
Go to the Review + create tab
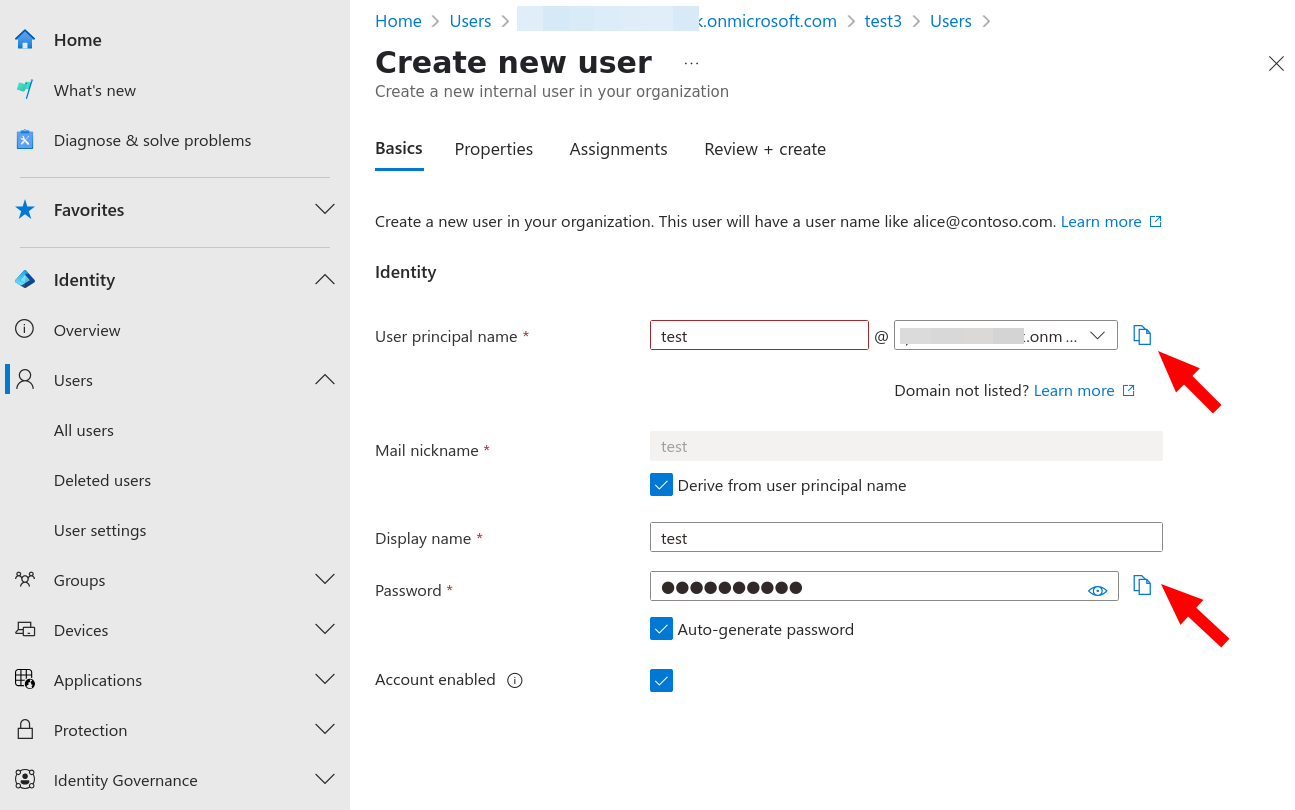coord(765,149)
